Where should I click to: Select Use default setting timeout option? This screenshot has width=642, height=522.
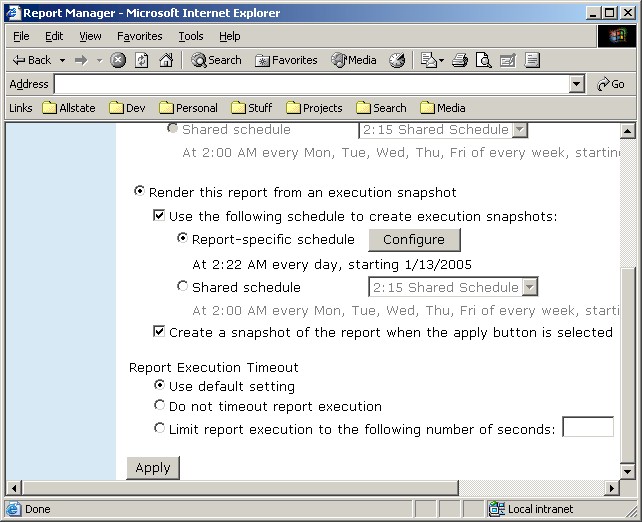tap(159, 385)
